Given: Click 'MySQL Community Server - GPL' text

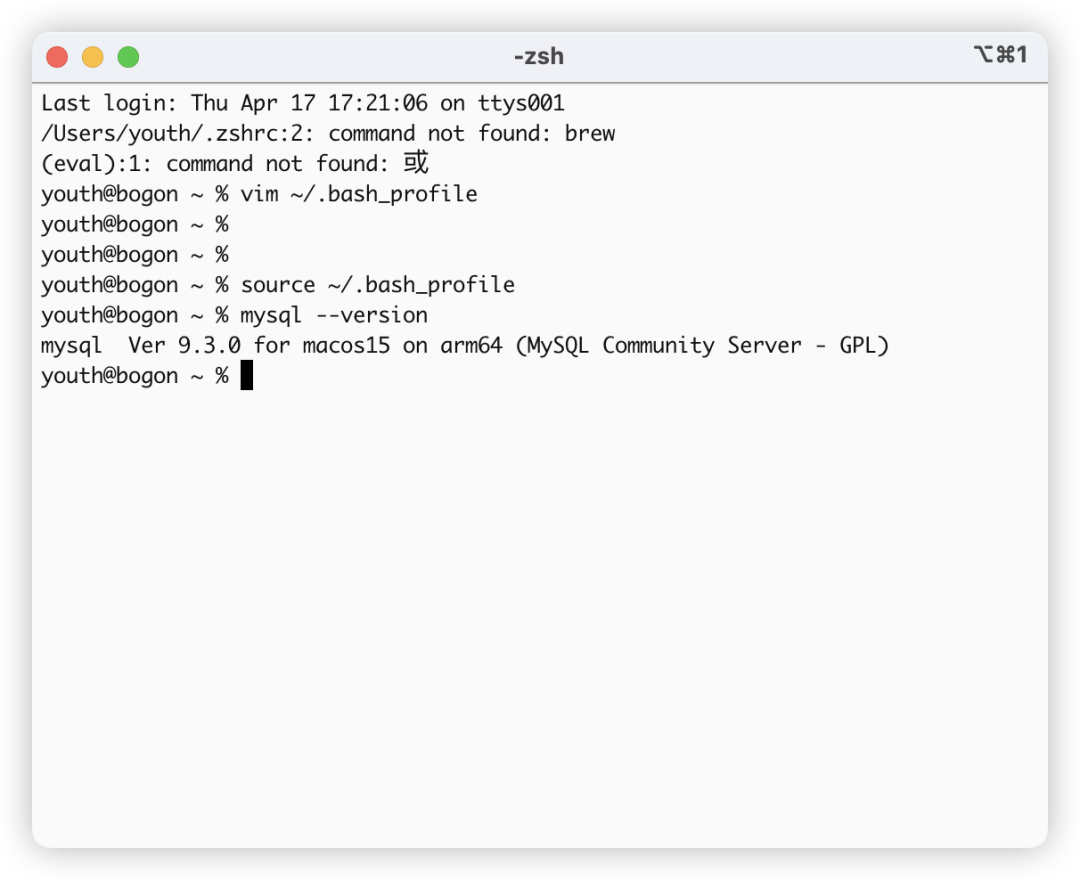Looking at the screenshot, I should tap(703, 346).
